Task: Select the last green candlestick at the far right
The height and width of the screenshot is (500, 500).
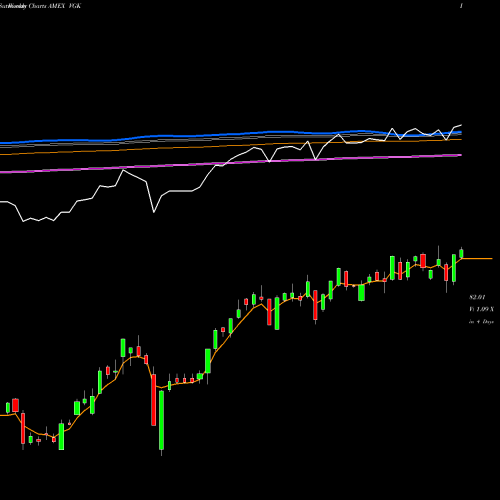Action: pyautogui.click(x=461, y=253)
